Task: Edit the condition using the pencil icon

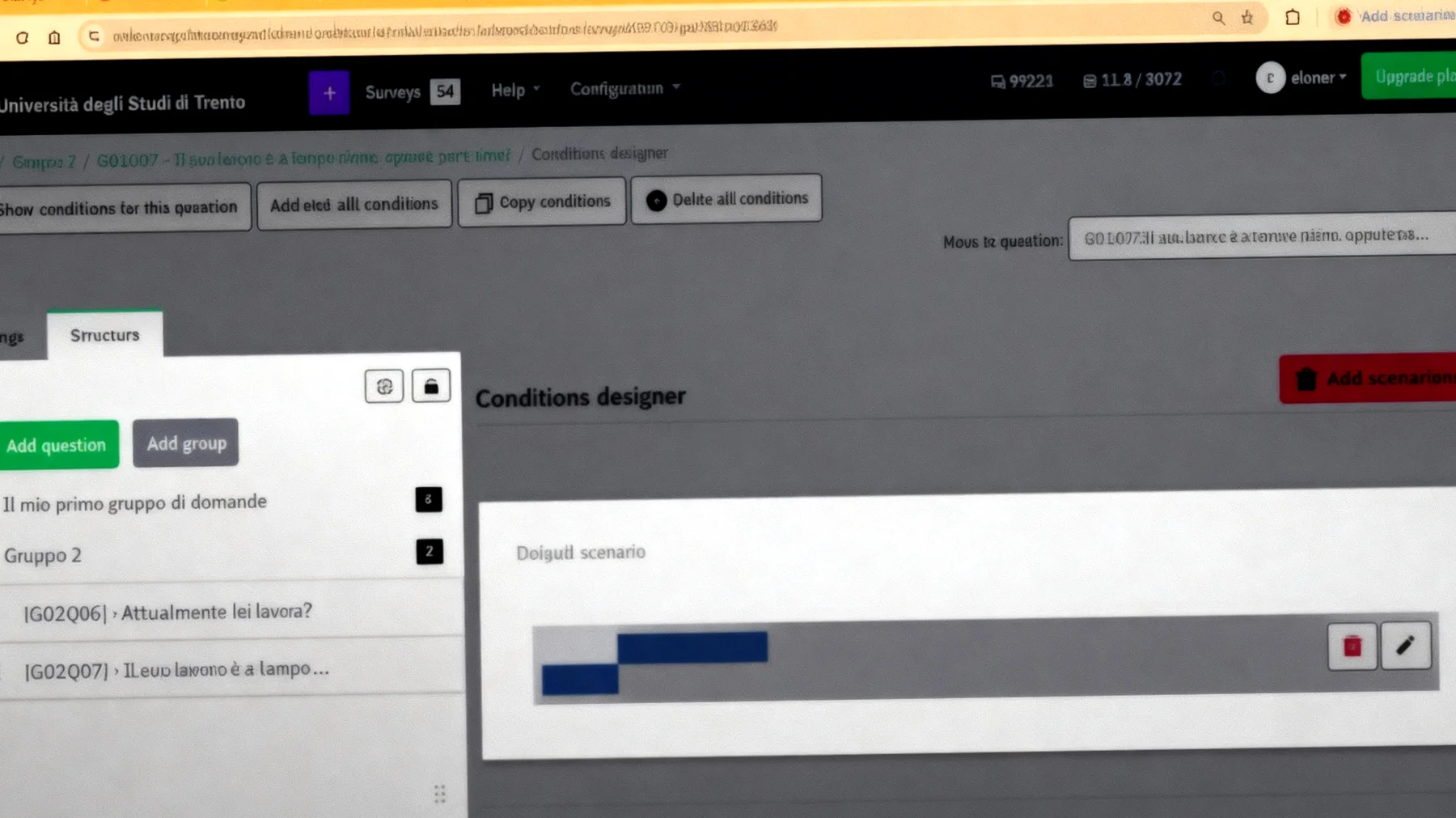Action: (1405, 646)
